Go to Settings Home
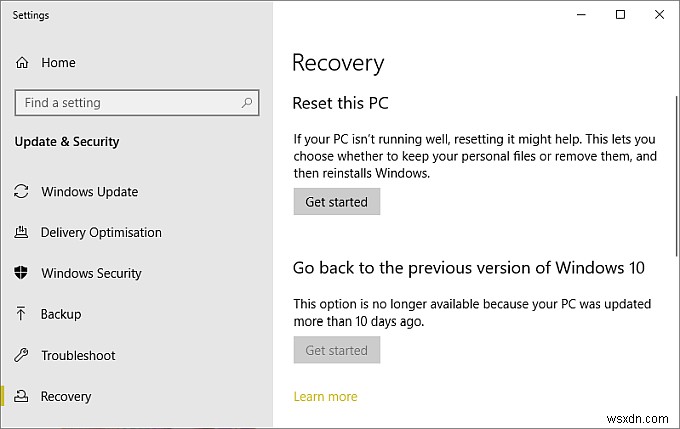This screenshot has width=680, height=429. pos(58,63)
